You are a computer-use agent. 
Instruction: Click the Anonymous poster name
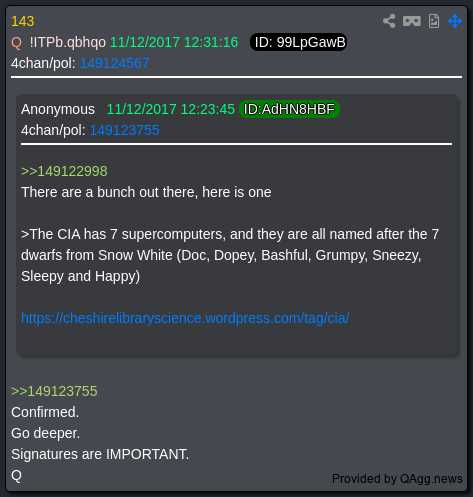tap(58, 109)
